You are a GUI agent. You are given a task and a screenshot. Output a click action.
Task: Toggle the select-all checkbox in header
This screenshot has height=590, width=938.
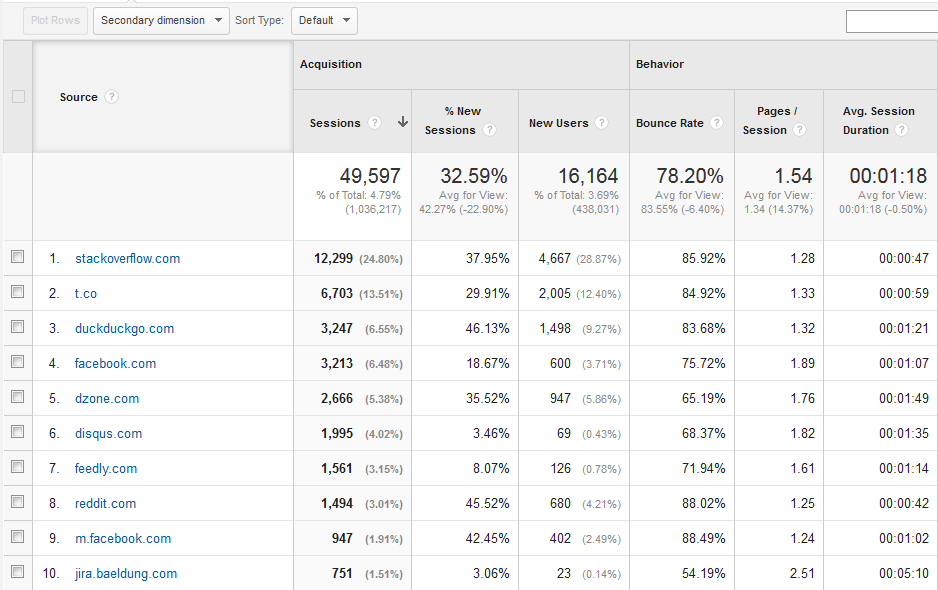coord(19,96)
